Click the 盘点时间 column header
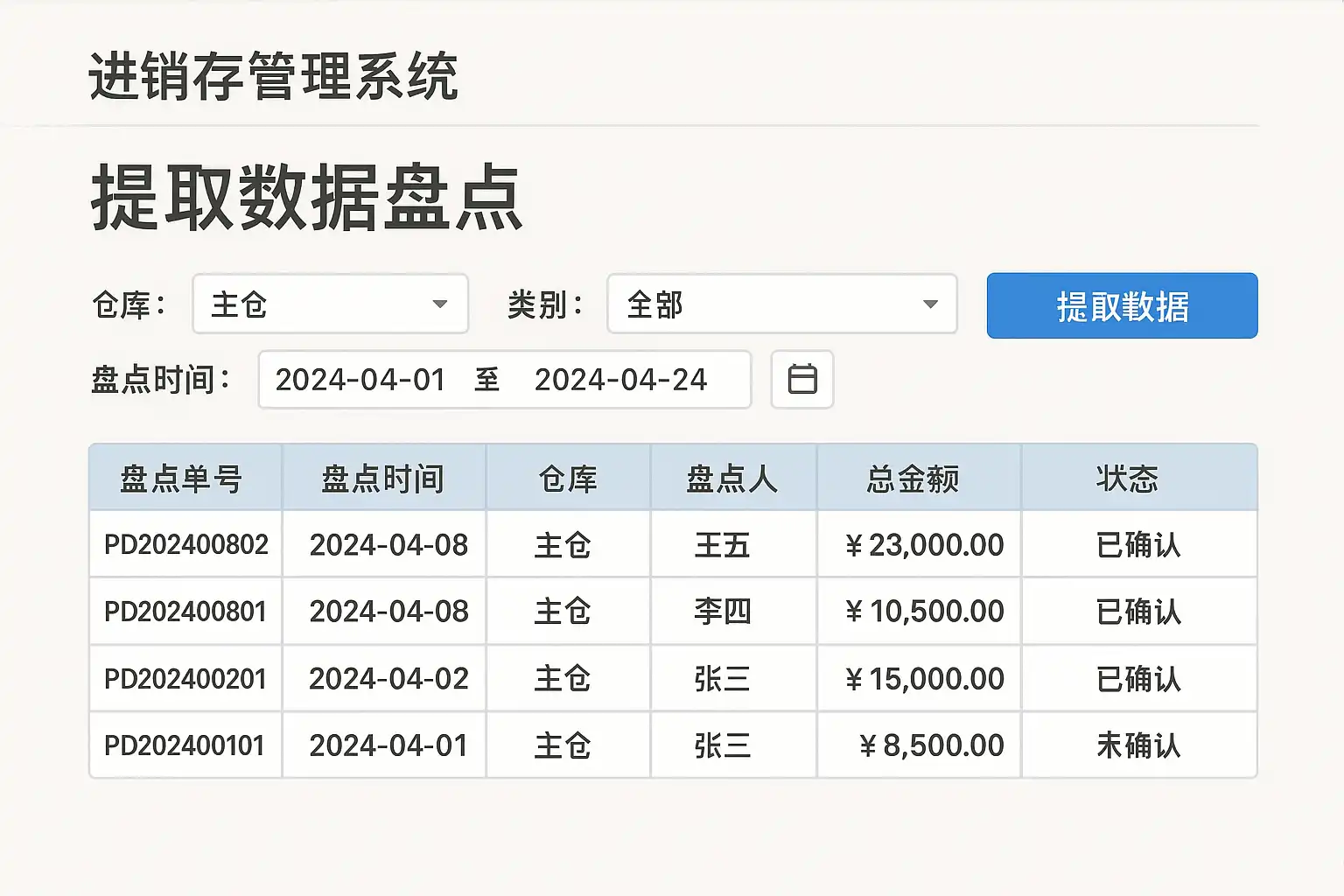 [383, 479]
